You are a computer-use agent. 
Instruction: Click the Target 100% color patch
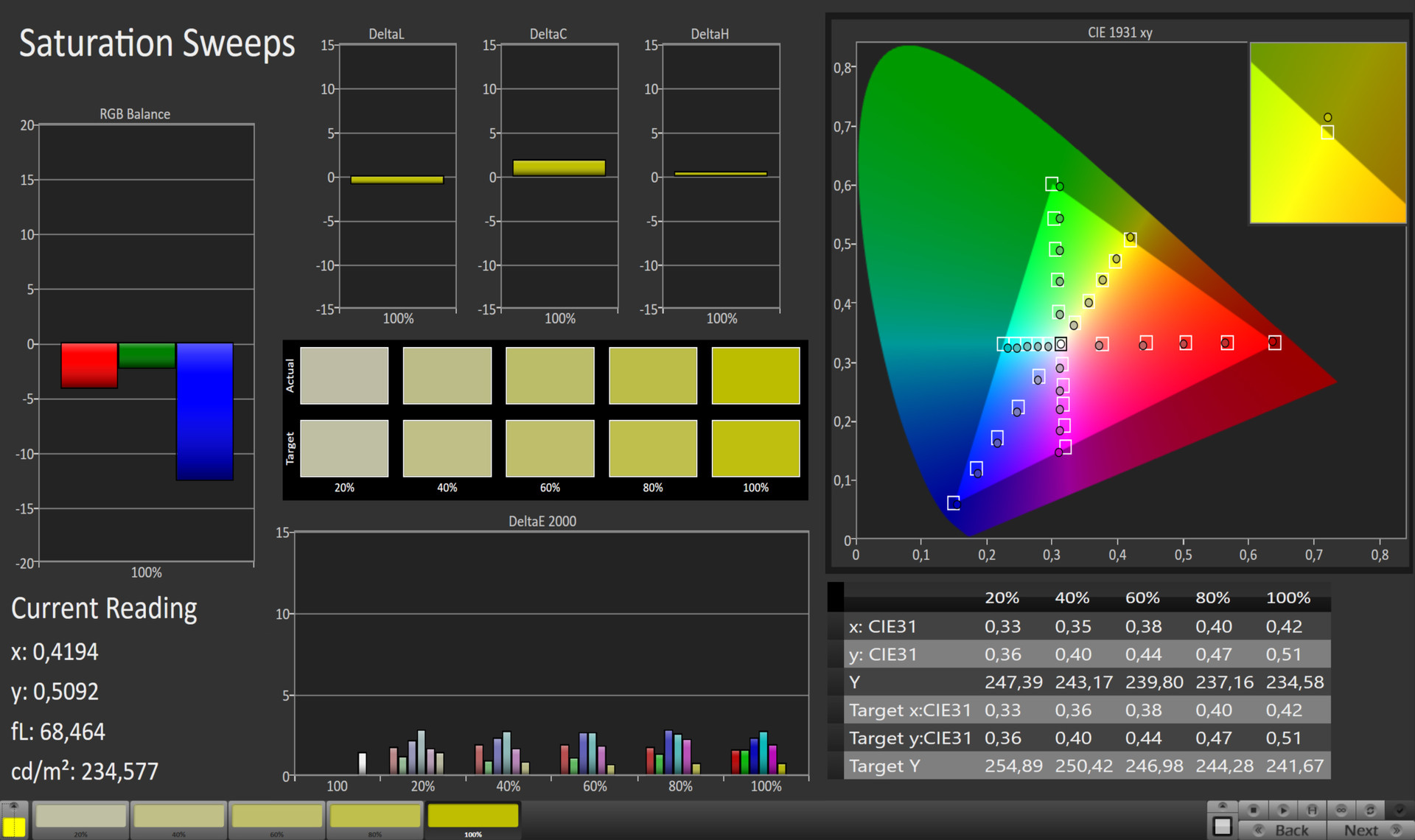pyautogui.click(x=755, y=448)
